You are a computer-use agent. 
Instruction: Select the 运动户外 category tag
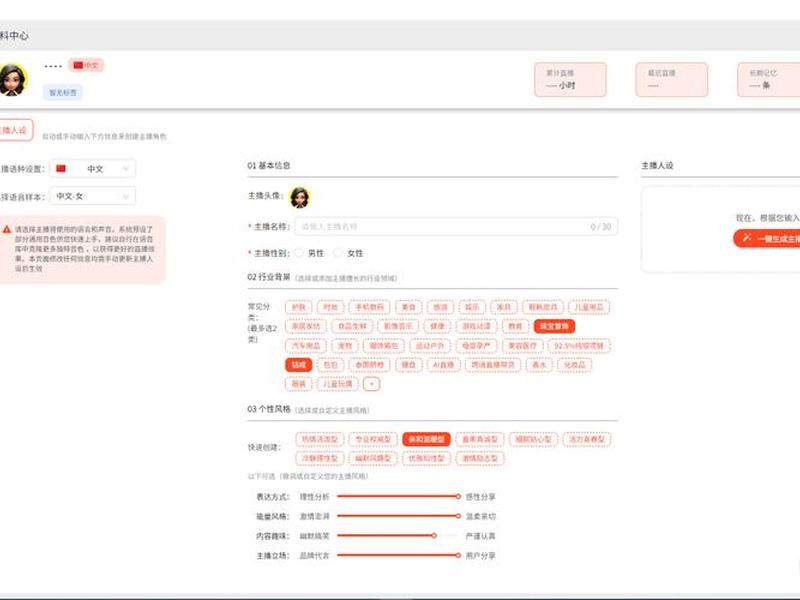(x=430, y=346)
